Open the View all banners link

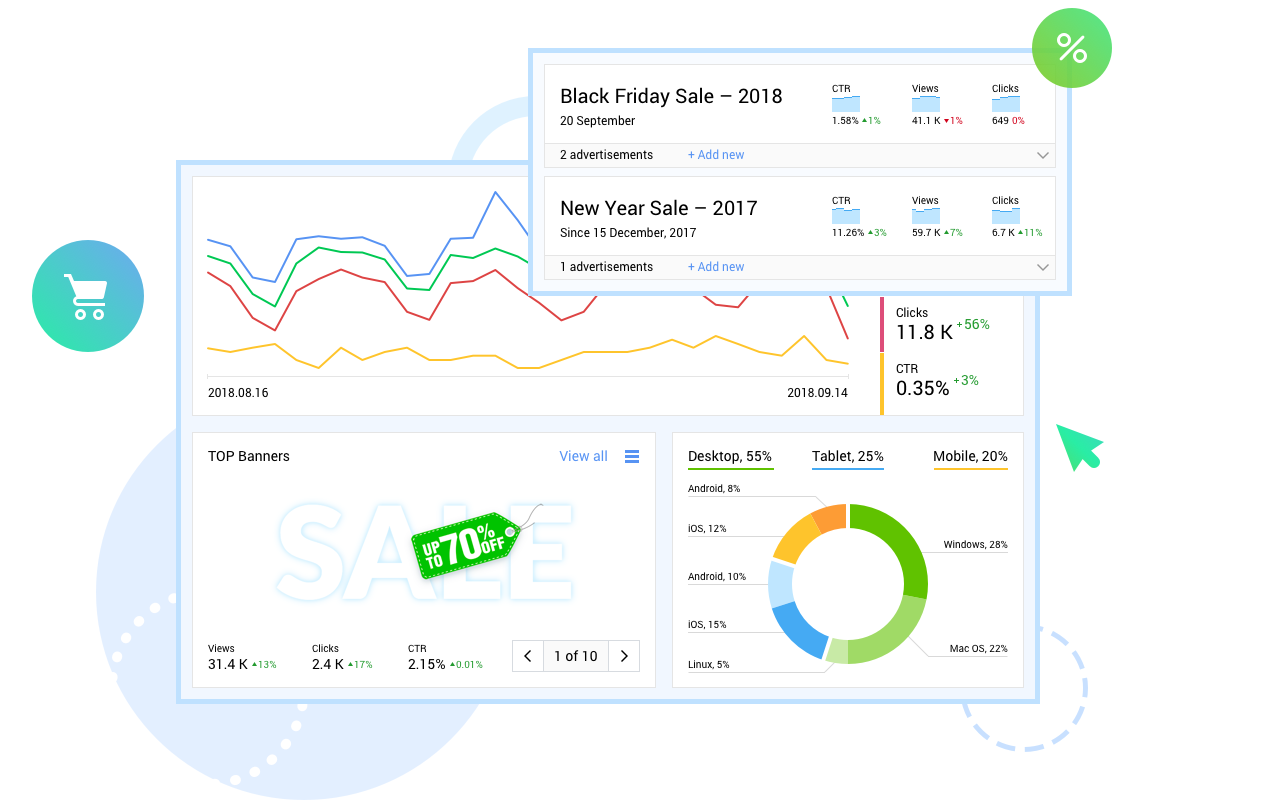tap(583, 456)
